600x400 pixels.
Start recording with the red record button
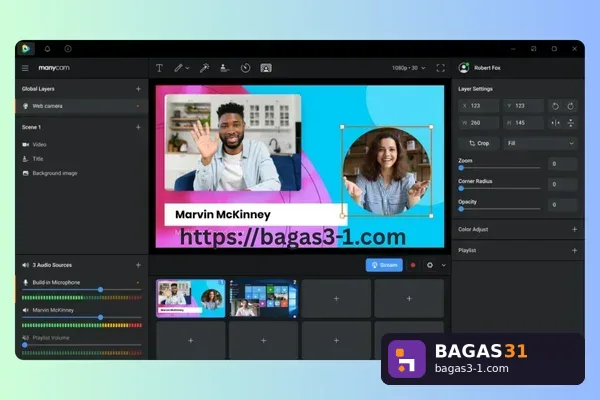tap(413, 265)
